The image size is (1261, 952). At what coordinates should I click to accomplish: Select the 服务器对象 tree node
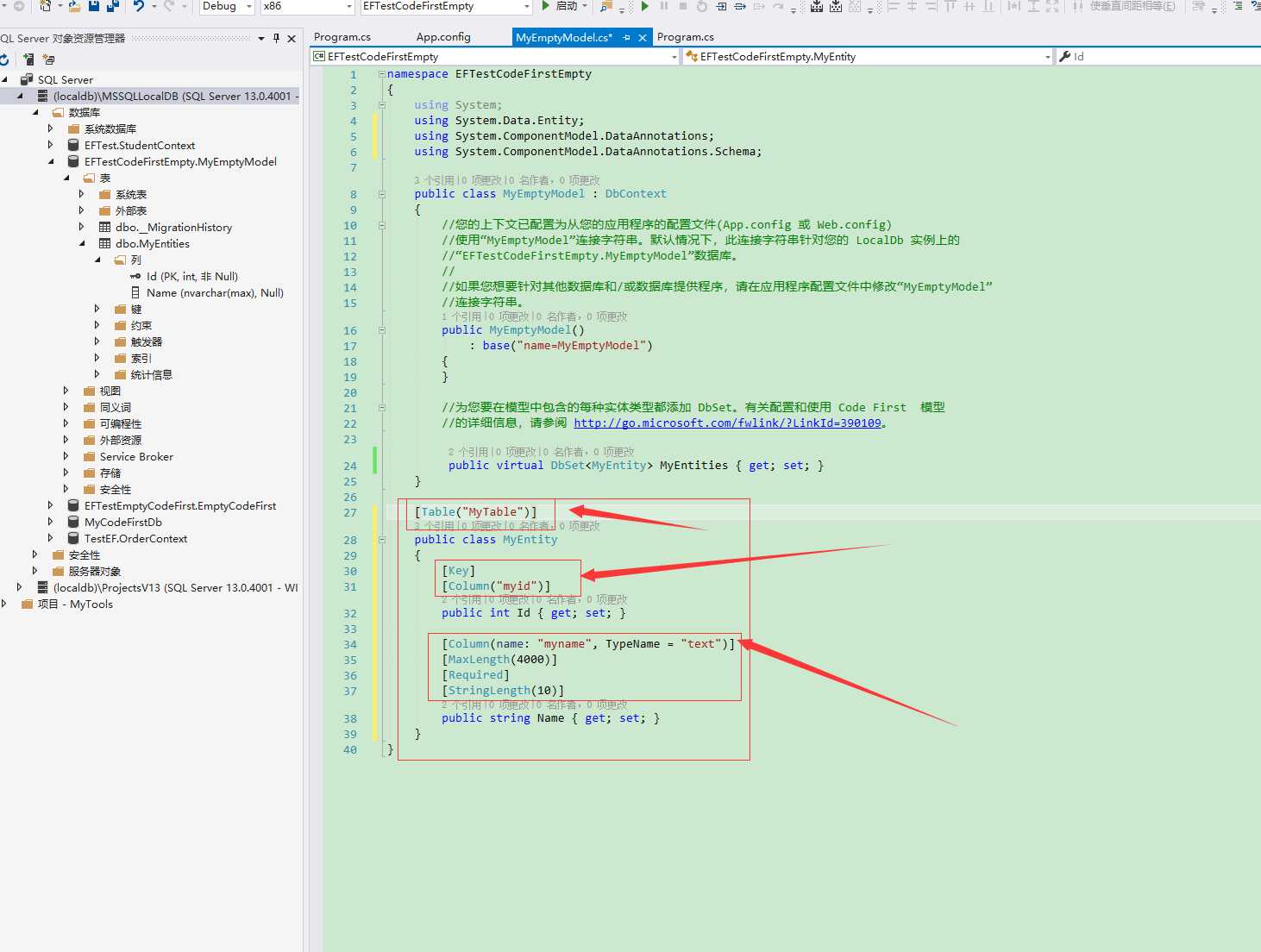(95, 572)
